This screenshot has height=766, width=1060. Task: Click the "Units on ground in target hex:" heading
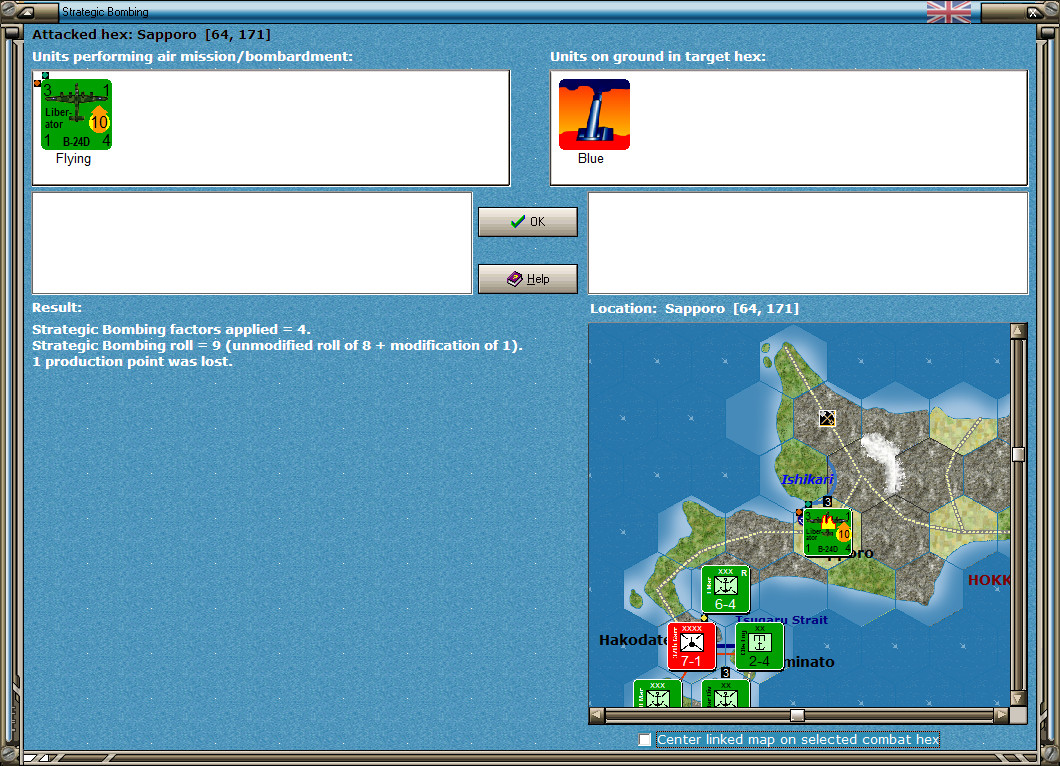658,56
